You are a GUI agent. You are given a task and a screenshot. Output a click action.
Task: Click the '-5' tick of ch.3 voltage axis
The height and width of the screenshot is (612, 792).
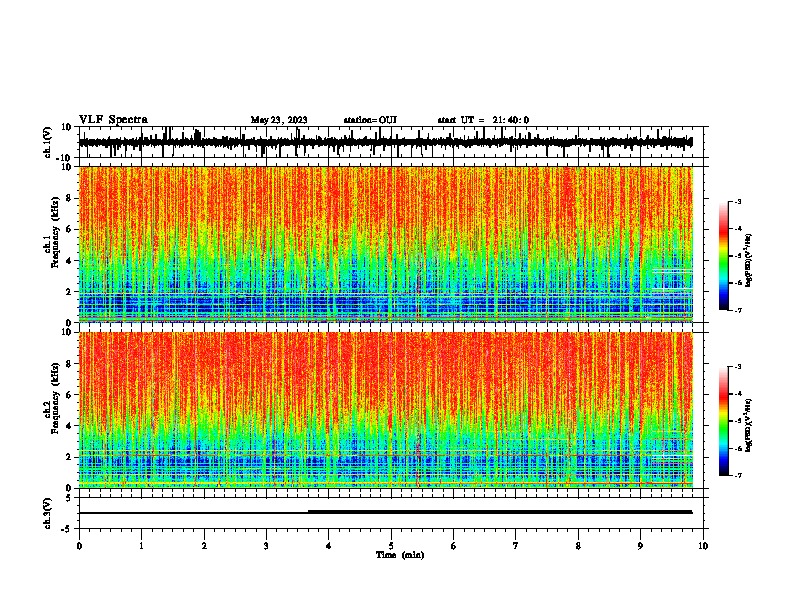[x=68, y=529]
